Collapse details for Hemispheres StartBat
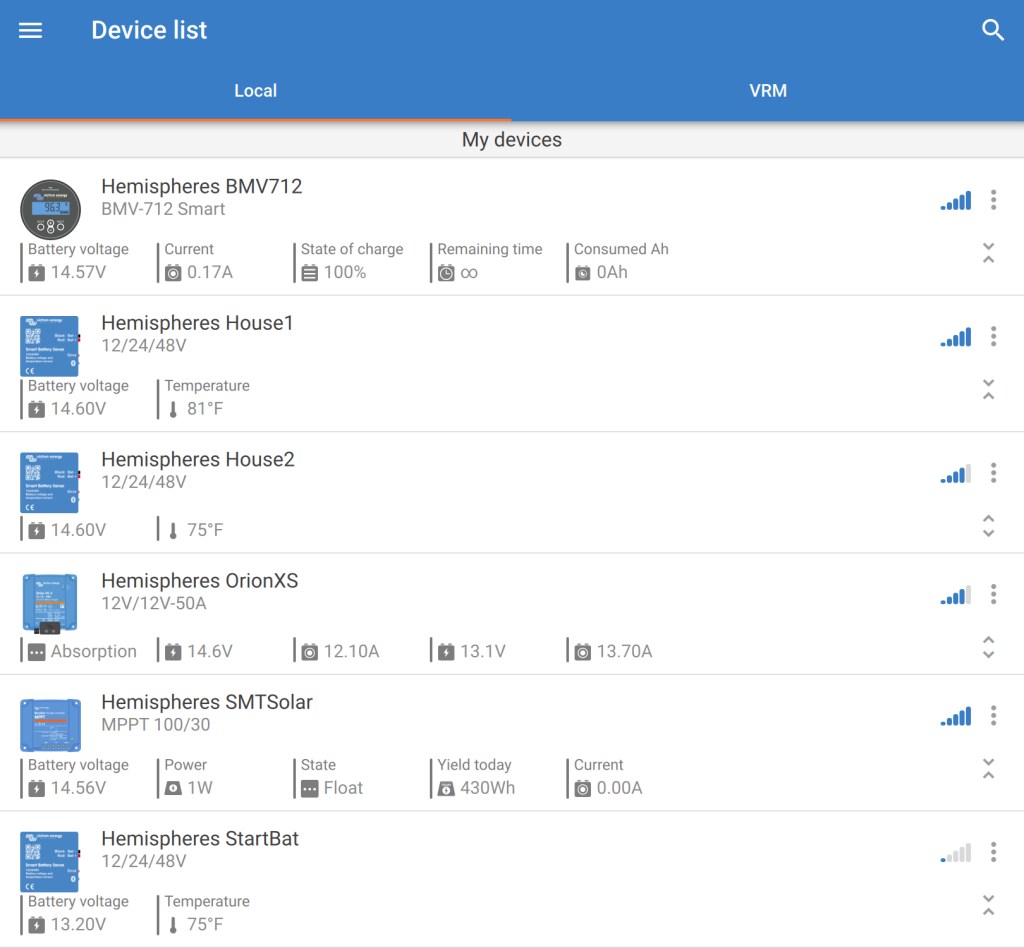The width and height of the screenshot is (1024, 948). tap(988, 906)
